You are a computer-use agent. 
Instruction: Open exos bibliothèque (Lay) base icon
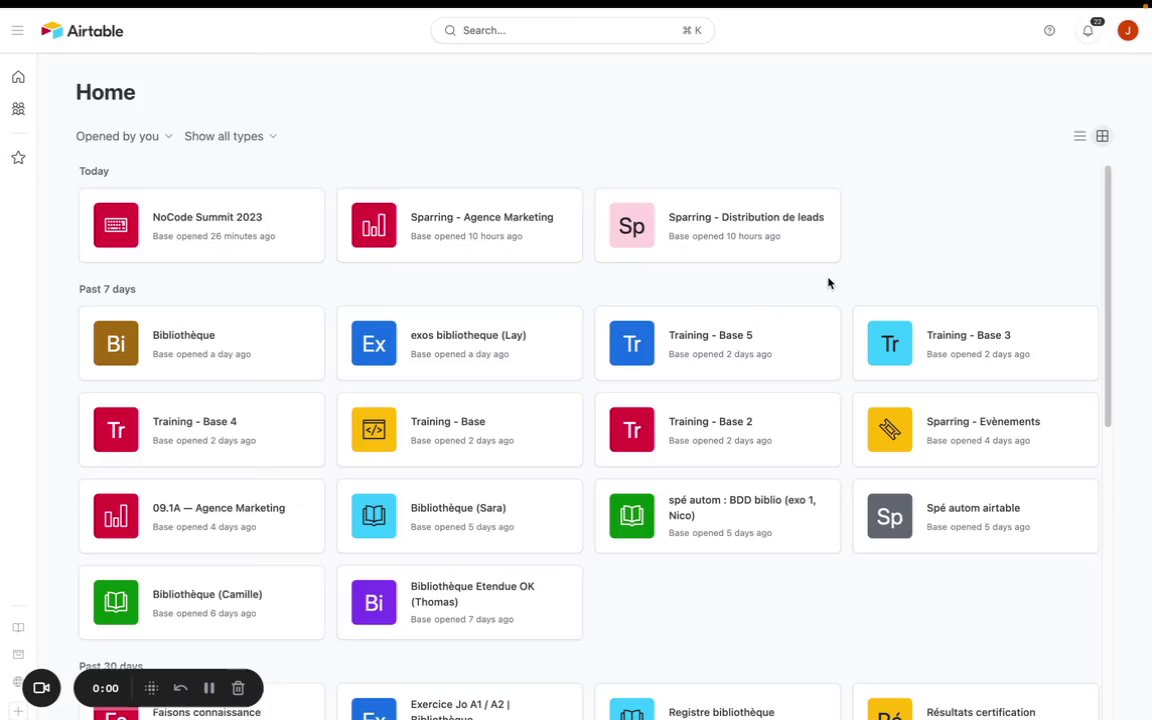(374, 343)
